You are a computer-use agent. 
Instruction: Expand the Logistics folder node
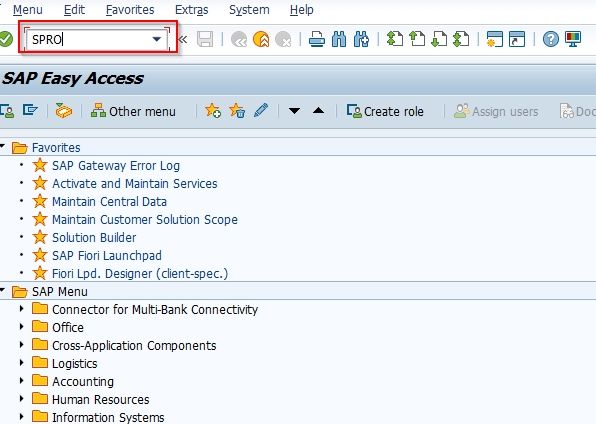coord(22,363)
